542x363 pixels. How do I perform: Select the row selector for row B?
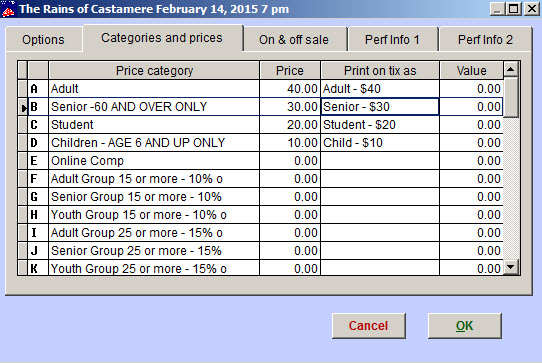tap(22, 107)
